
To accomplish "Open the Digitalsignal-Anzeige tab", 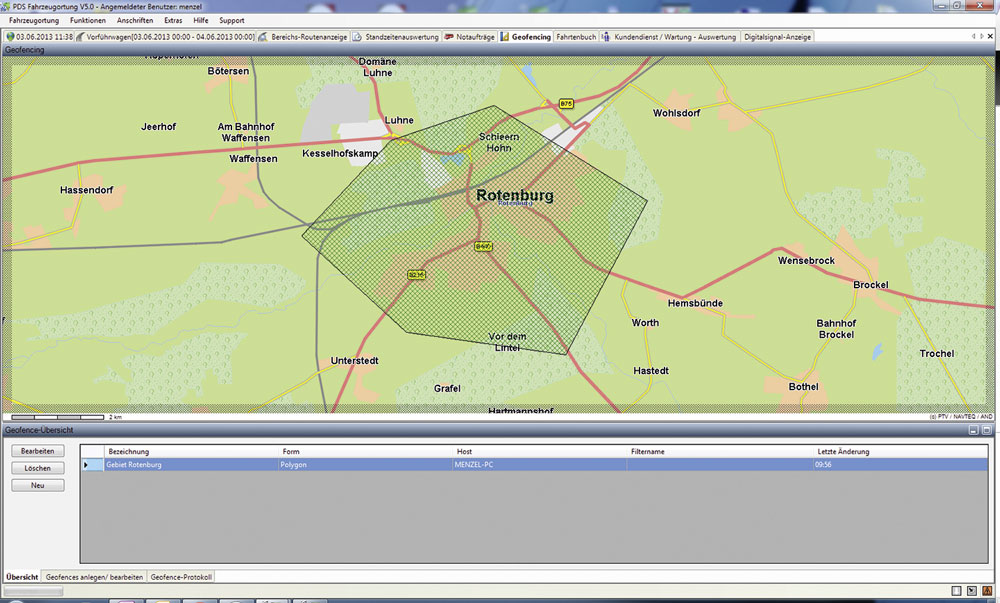I will (x=777, y=37).
